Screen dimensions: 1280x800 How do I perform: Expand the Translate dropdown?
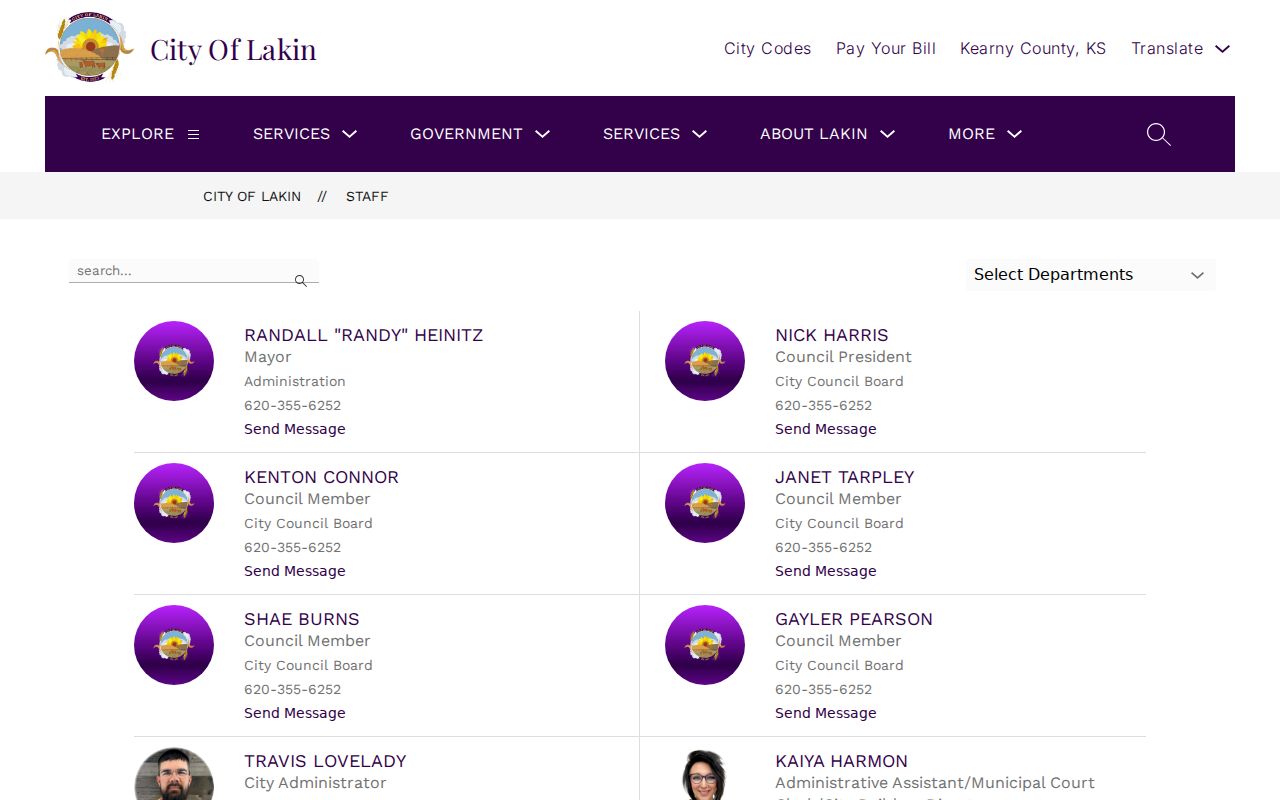[x=1180, y=48]
